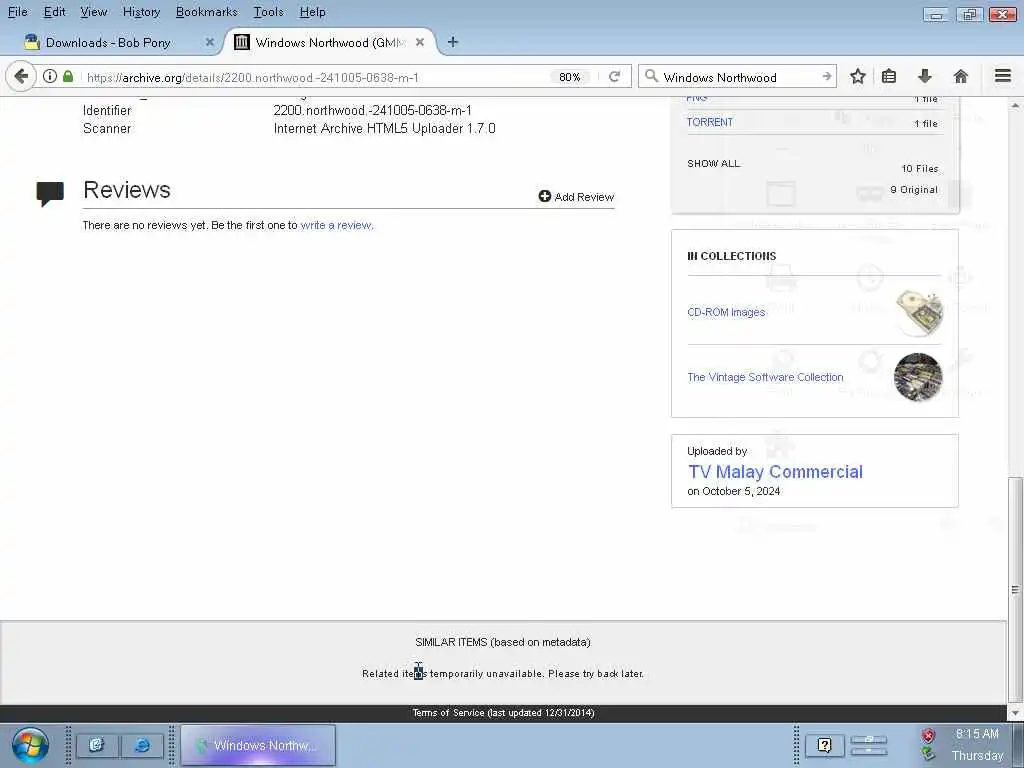Image resolution: width=1024 pixels, height=768 pixels.
Task: Go back with the browser back arrow
Action: point(20,76)
